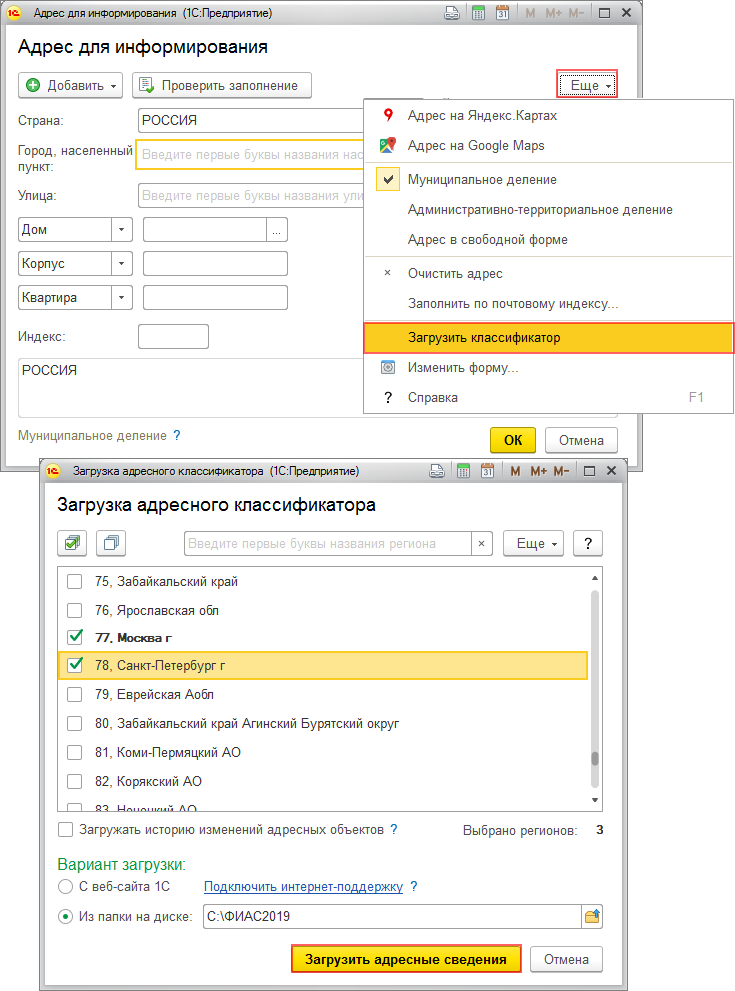Click the uncheck all regions icon

coord(111,543)
